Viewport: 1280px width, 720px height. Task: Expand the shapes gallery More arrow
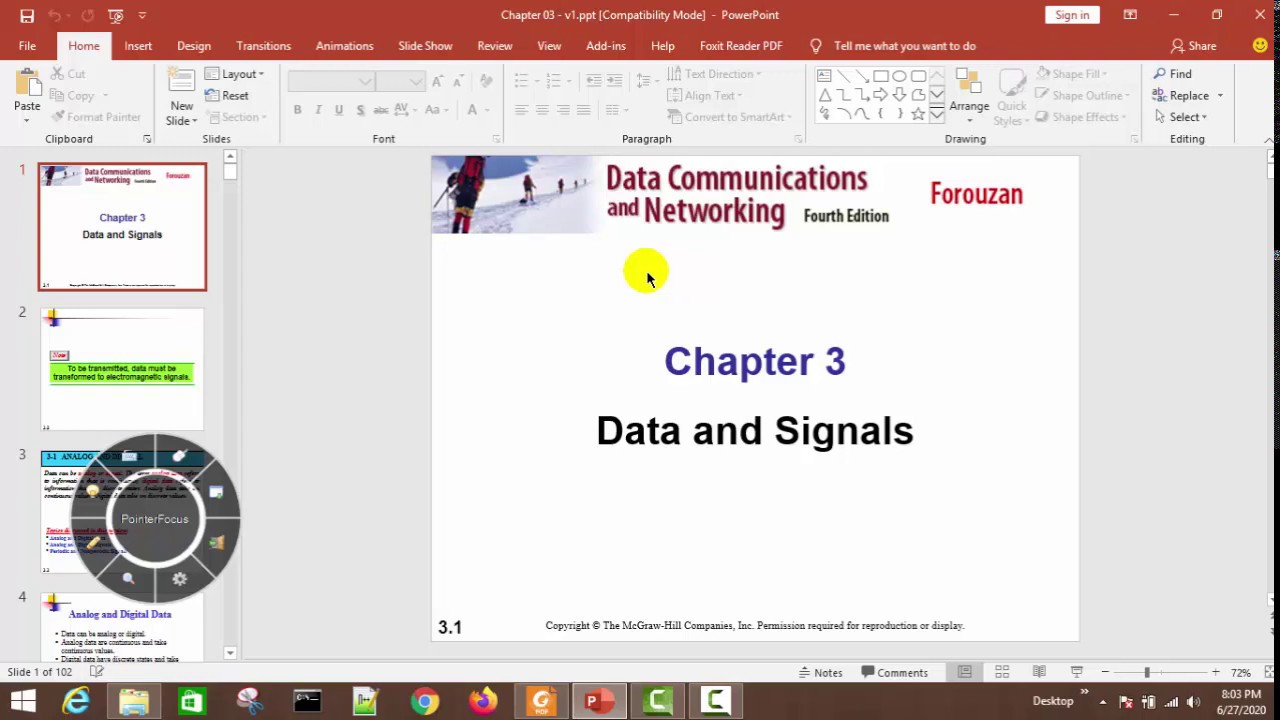pos(937,114)
